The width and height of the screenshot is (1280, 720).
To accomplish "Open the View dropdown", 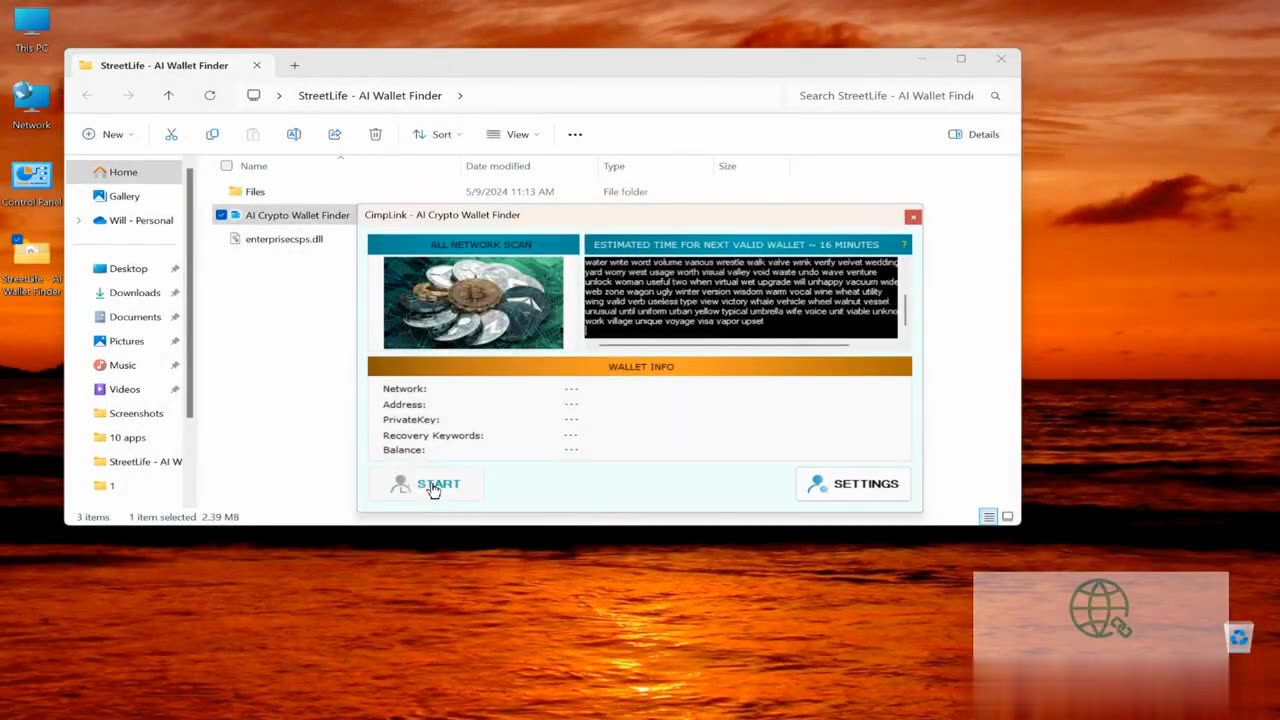I will coord(513,134).
